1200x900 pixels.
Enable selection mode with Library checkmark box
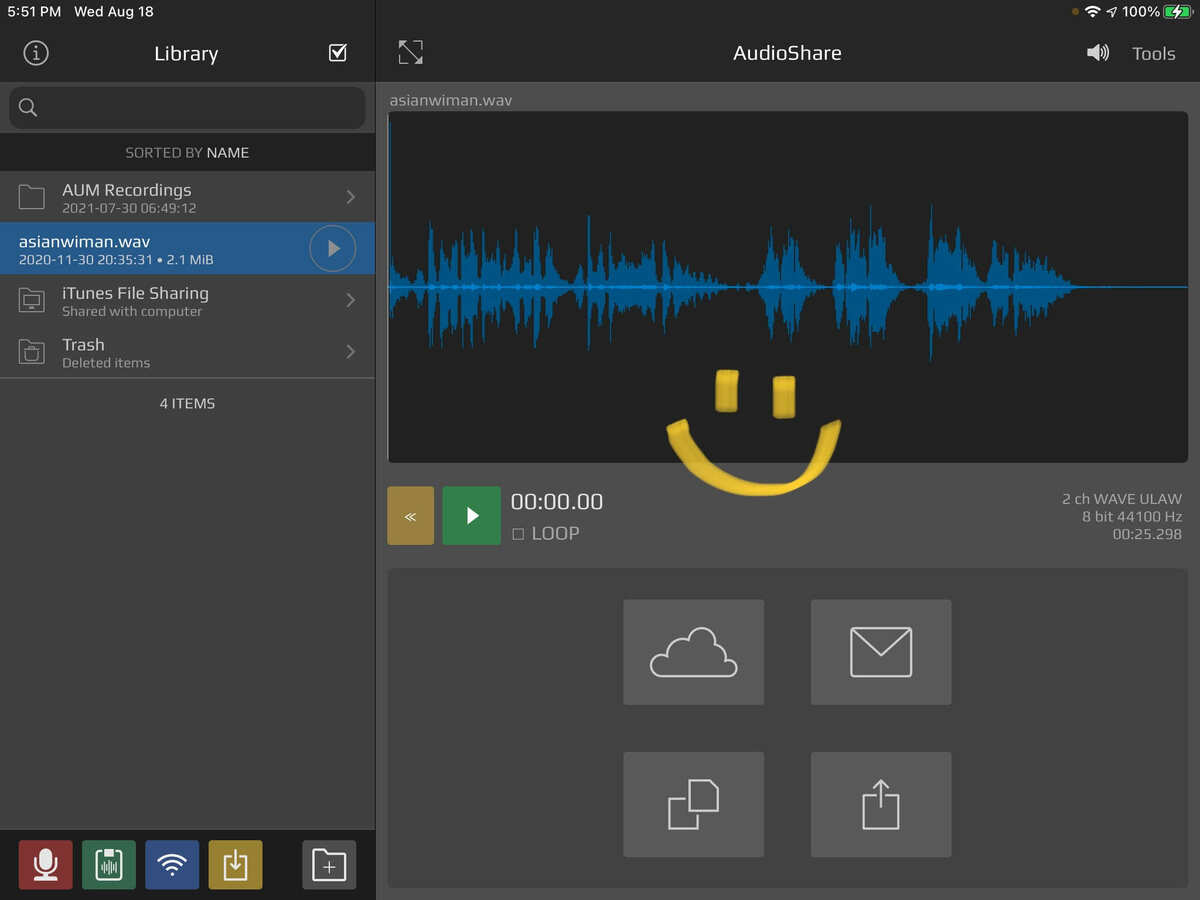(338, 53)
